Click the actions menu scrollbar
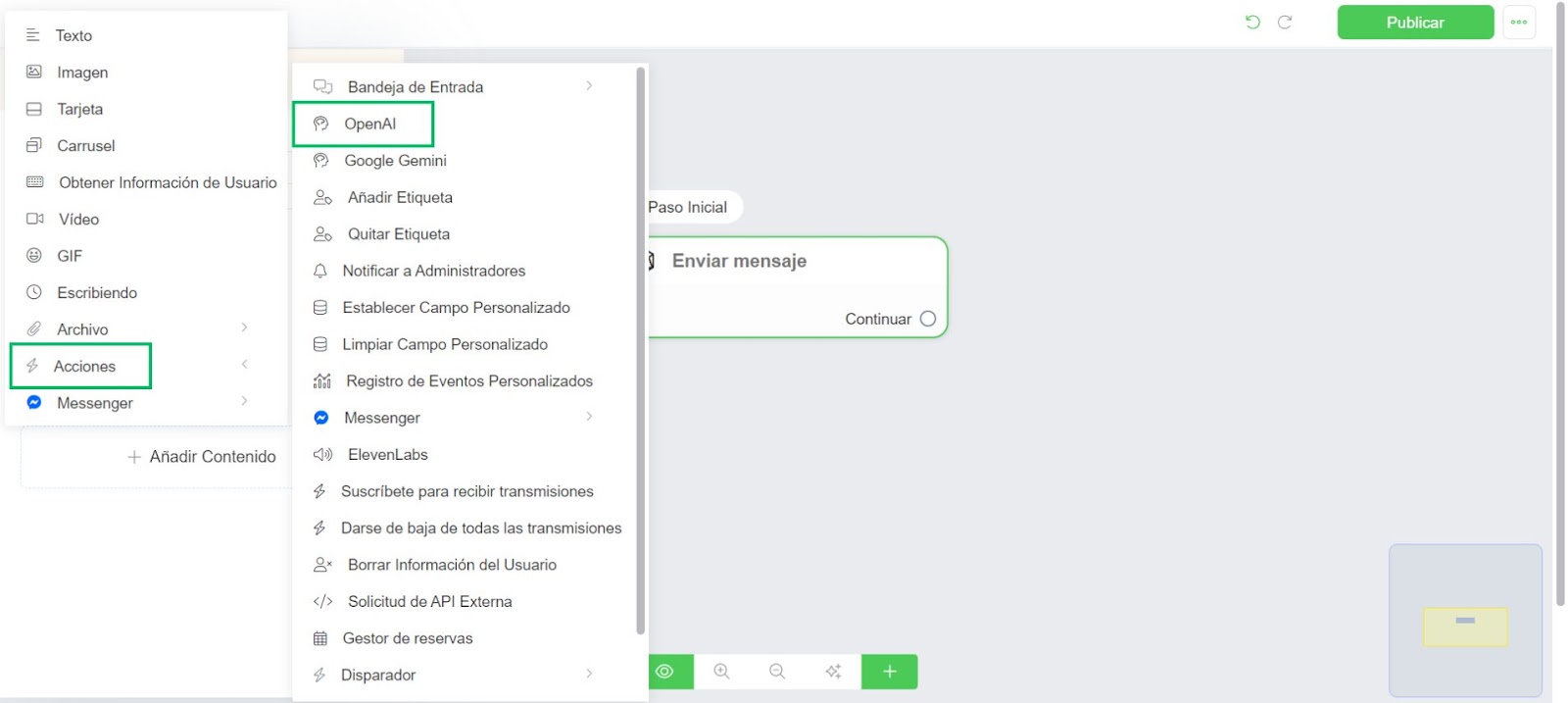 (641, 350)
